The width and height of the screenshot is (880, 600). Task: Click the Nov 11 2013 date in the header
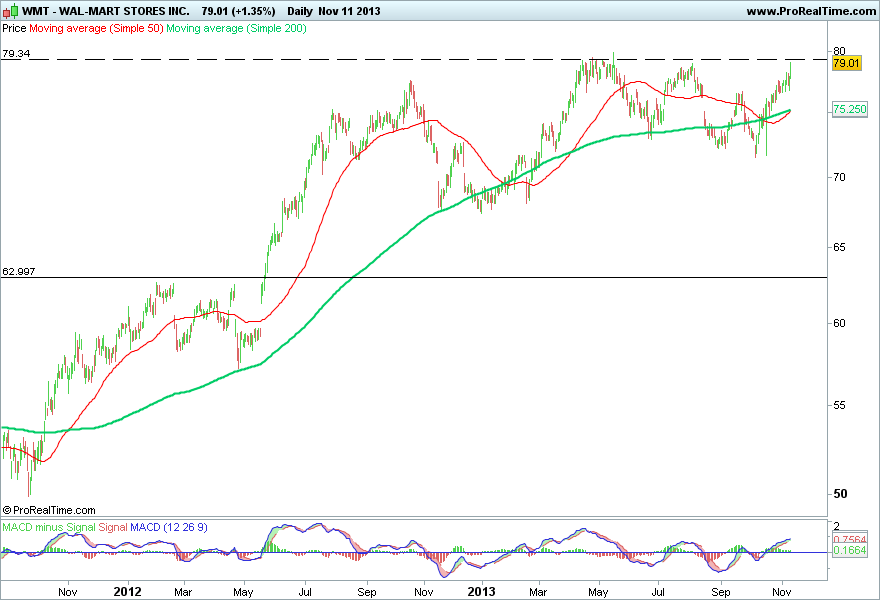(349, 11)
